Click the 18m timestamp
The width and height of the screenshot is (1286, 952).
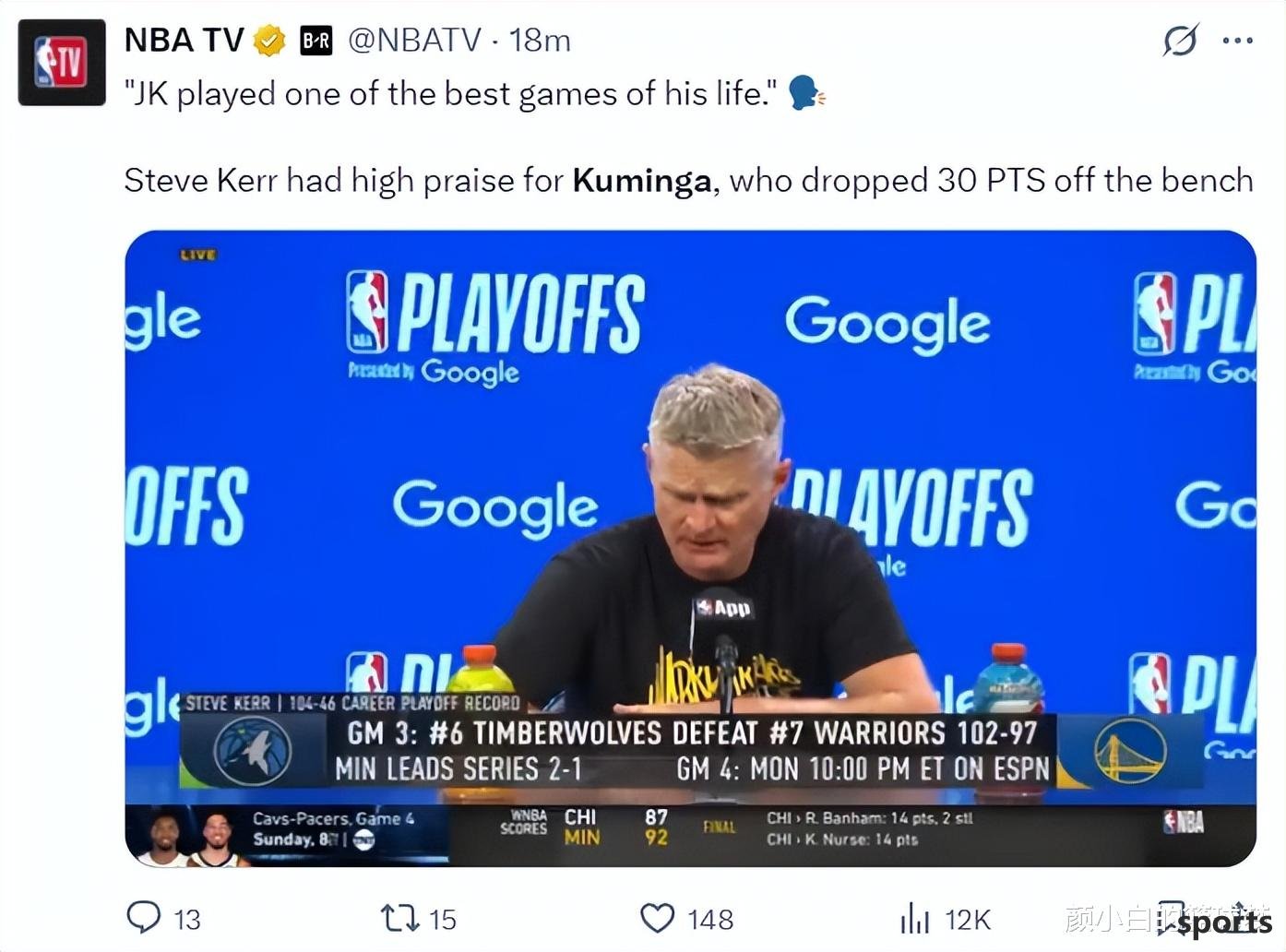(x=540, y=41)
